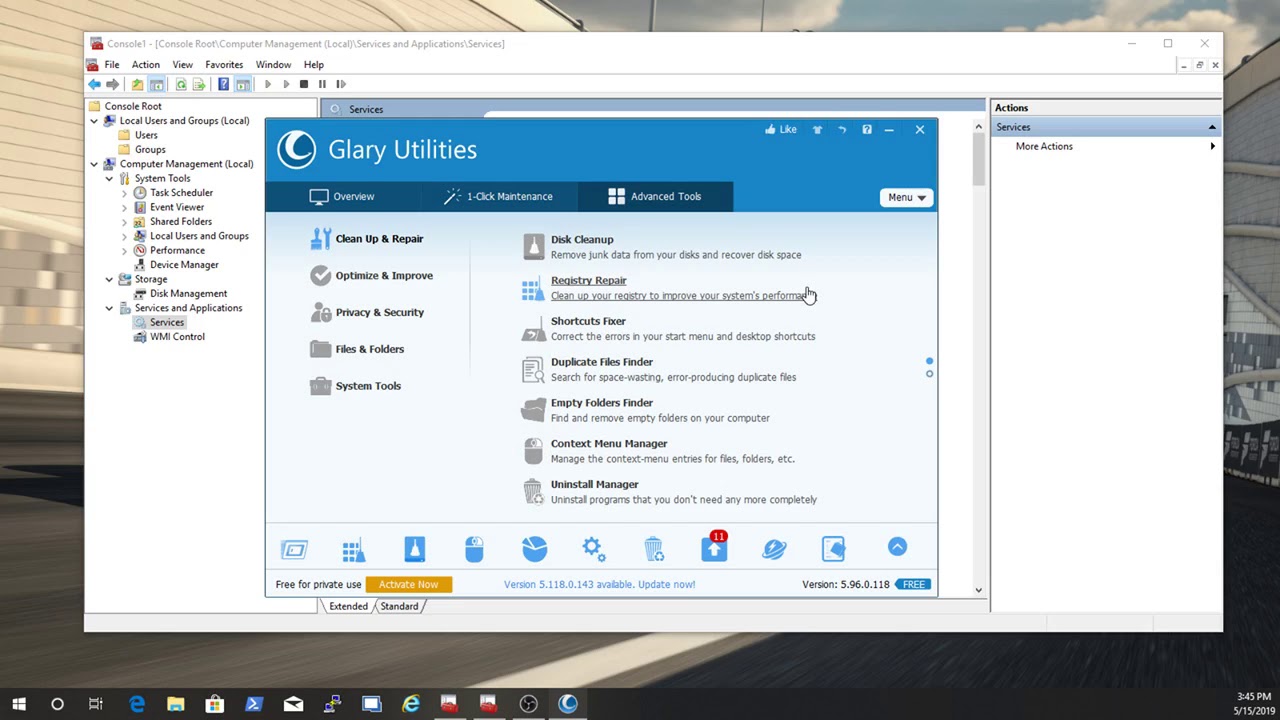Click the skin shirt icon in Glary title bar
This screenshot has height=720, width=1280.
point(817,129)
